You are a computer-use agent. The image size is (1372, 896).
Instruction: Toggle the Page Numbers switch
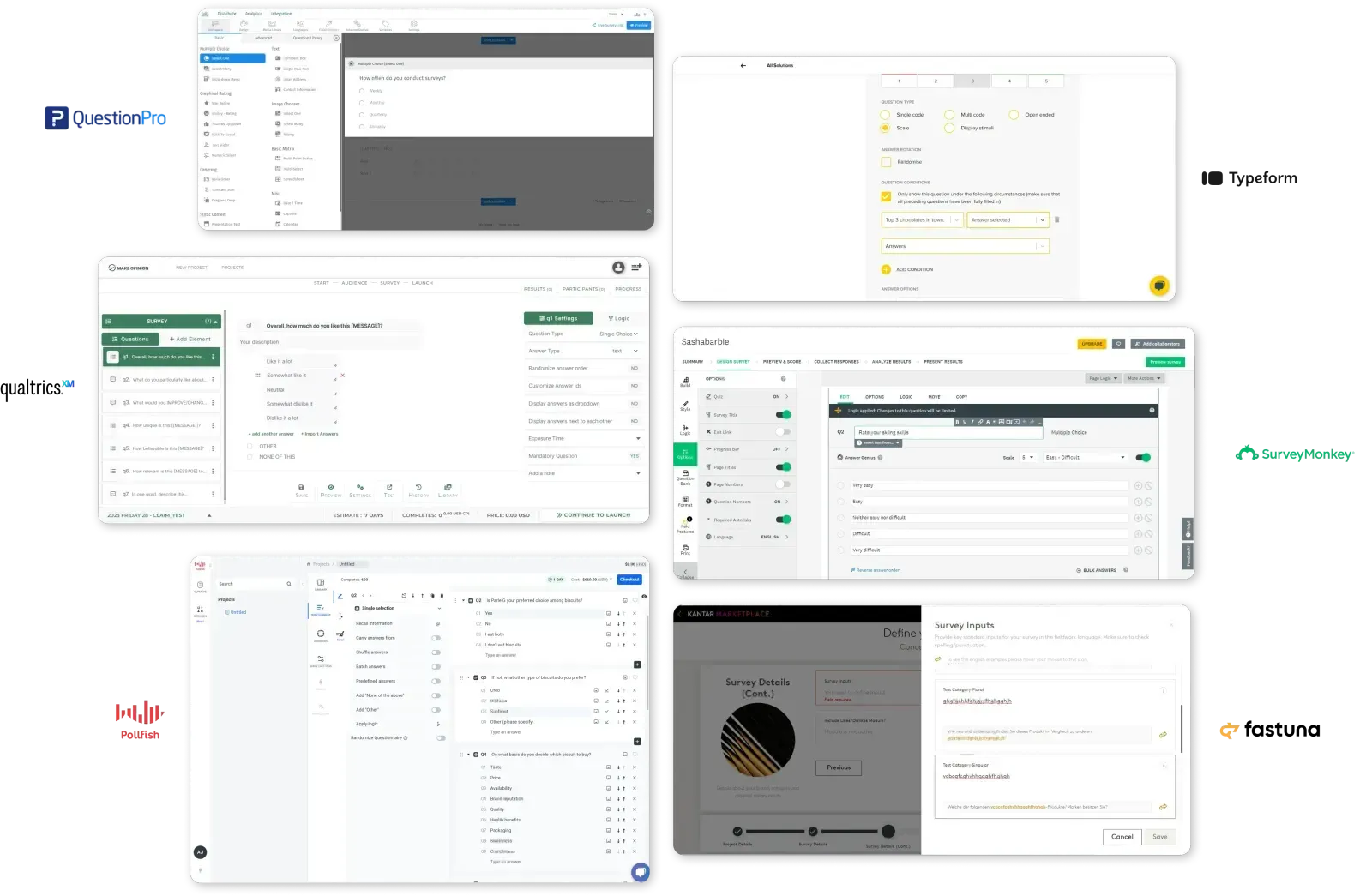pyautogui.click(x=783, y=484)
